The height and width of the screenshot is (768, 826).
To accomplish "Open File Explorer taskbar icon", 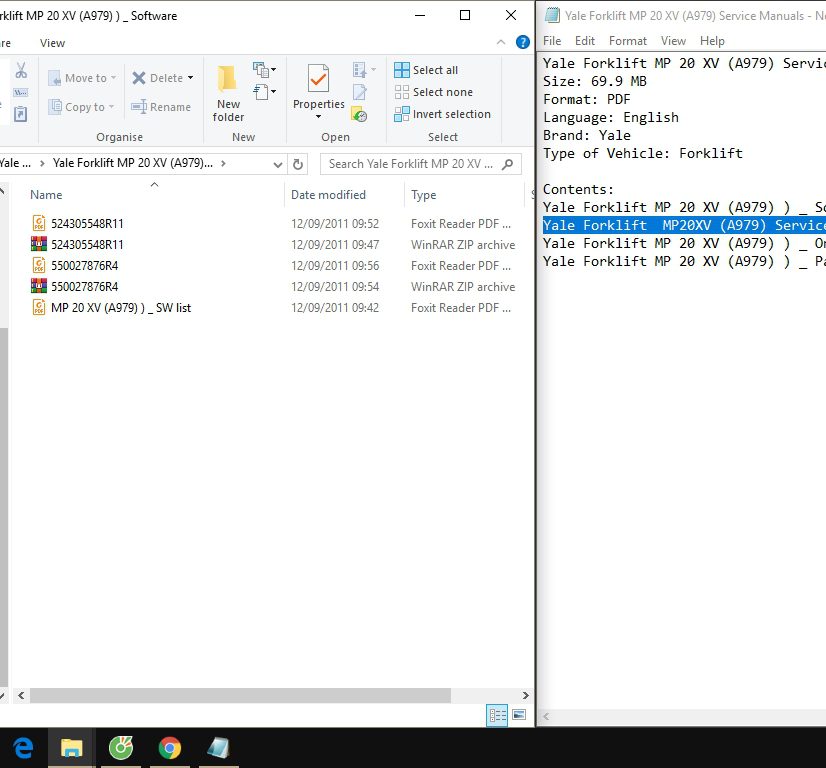I will (x=72, y=748).
